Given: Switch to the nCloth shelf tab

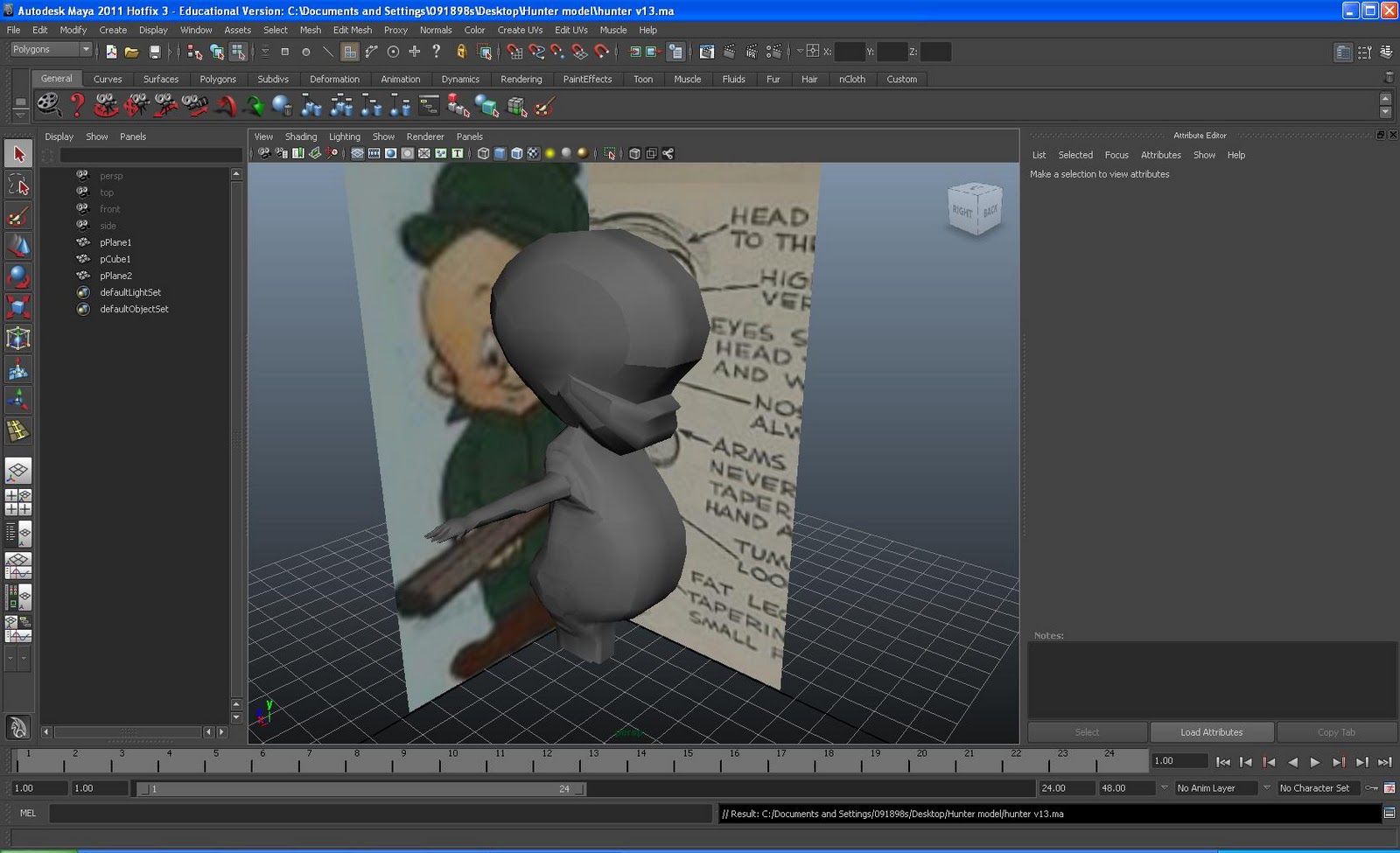Looking at the screenshot, I should pyautogui.click(x=851, y=79).
